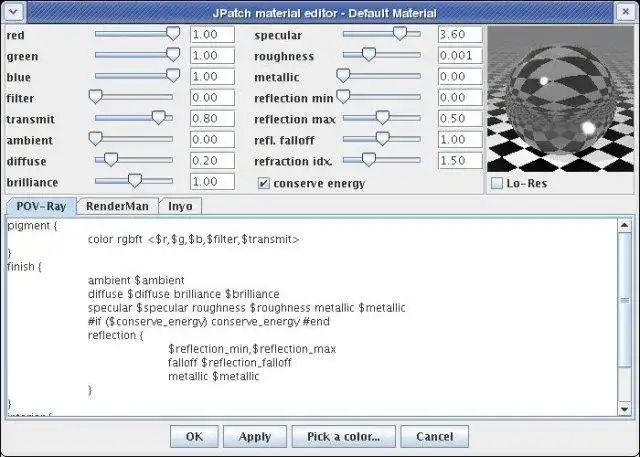640x457 pixels.
Task: Click the specular slider handle
Action: click(x=400, y=33)
